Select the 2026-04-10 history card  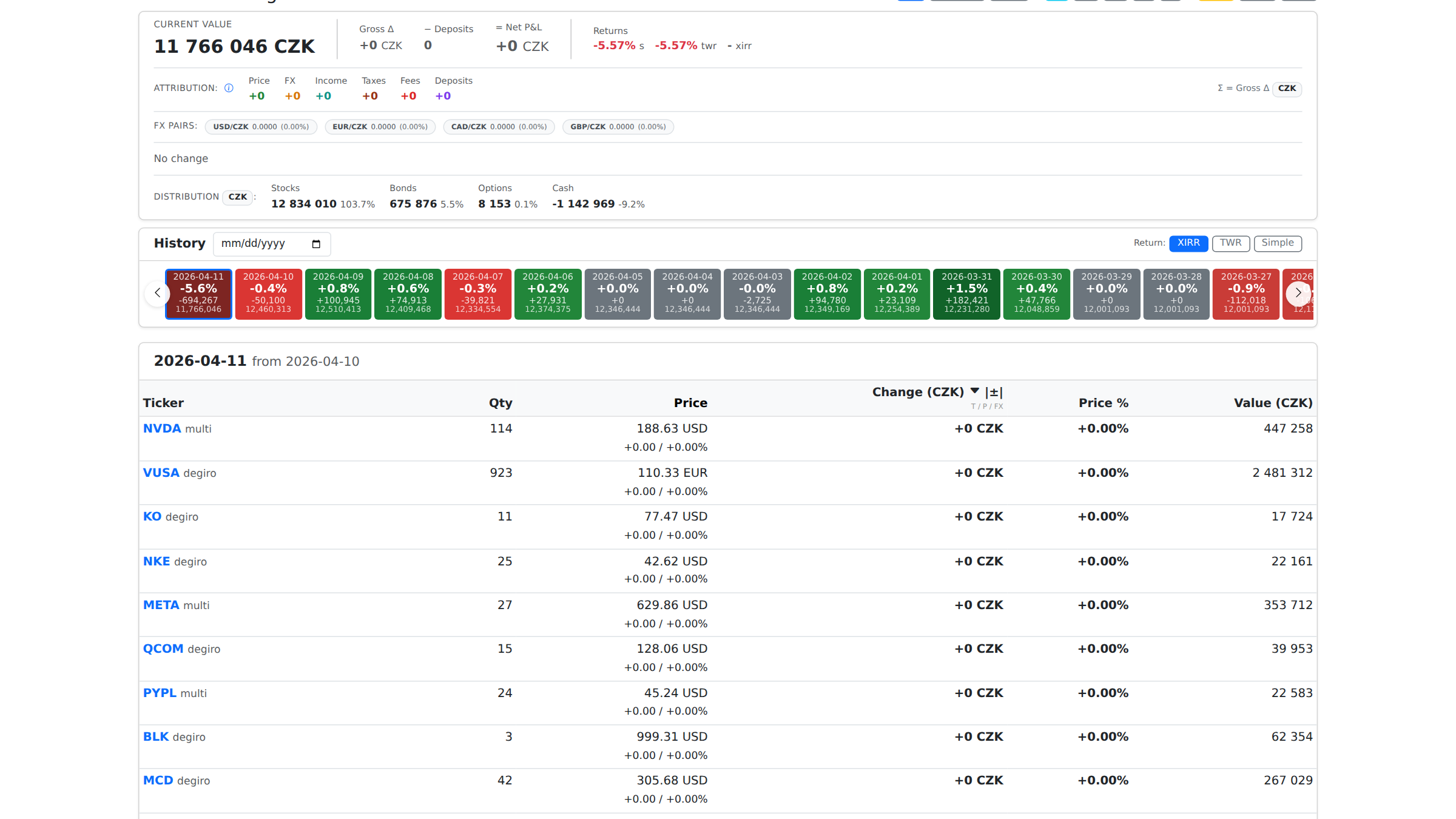(268, 294)
